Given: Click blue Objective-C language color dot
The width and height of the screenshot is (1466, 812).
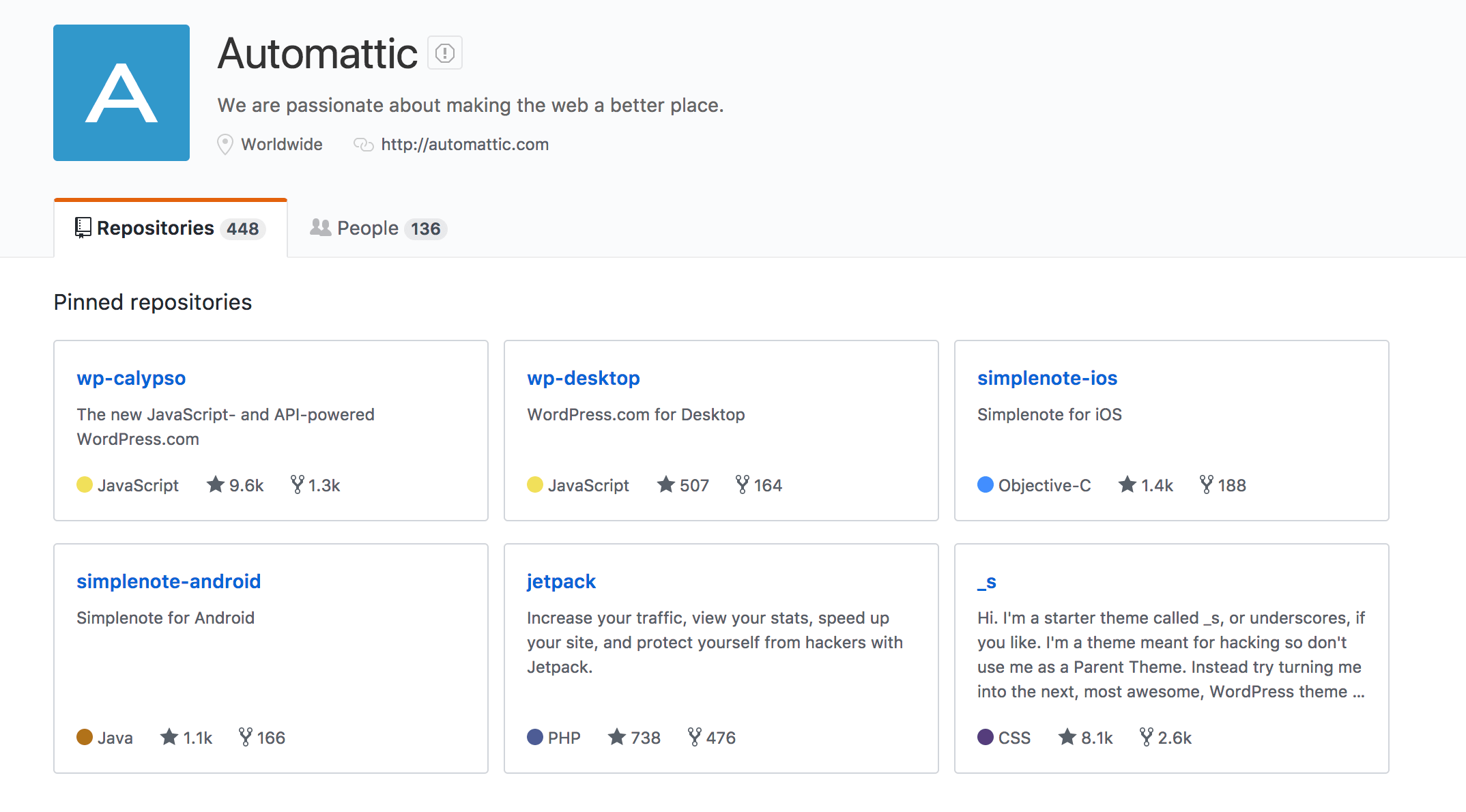Looking at the screenshot, I should click(986, 484).
